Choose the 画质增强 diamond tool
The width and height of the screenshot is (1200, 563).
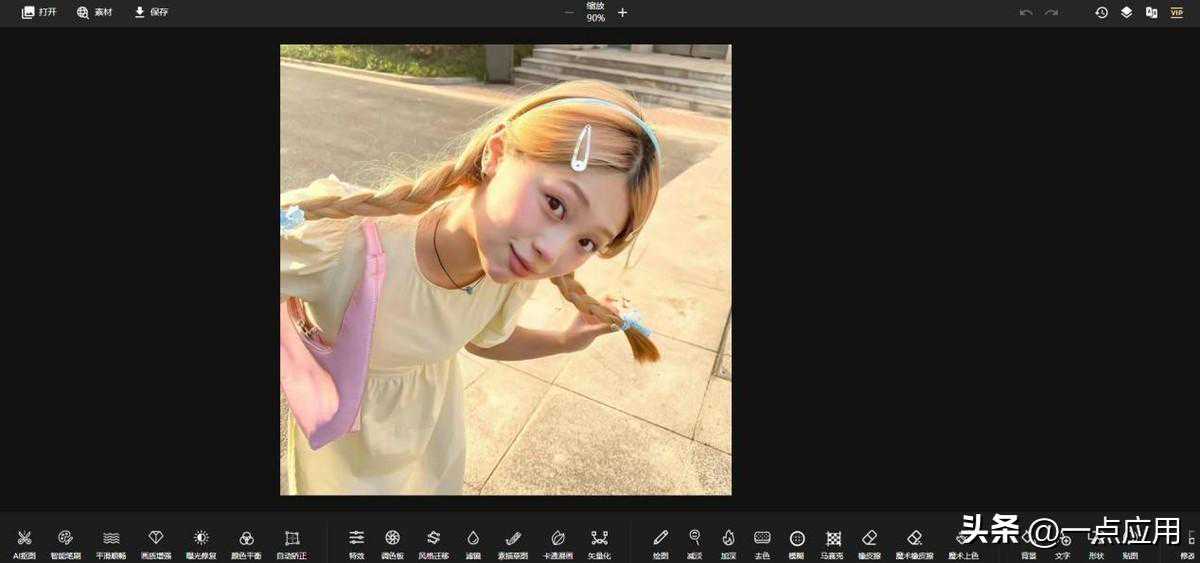tap(156, 544)
